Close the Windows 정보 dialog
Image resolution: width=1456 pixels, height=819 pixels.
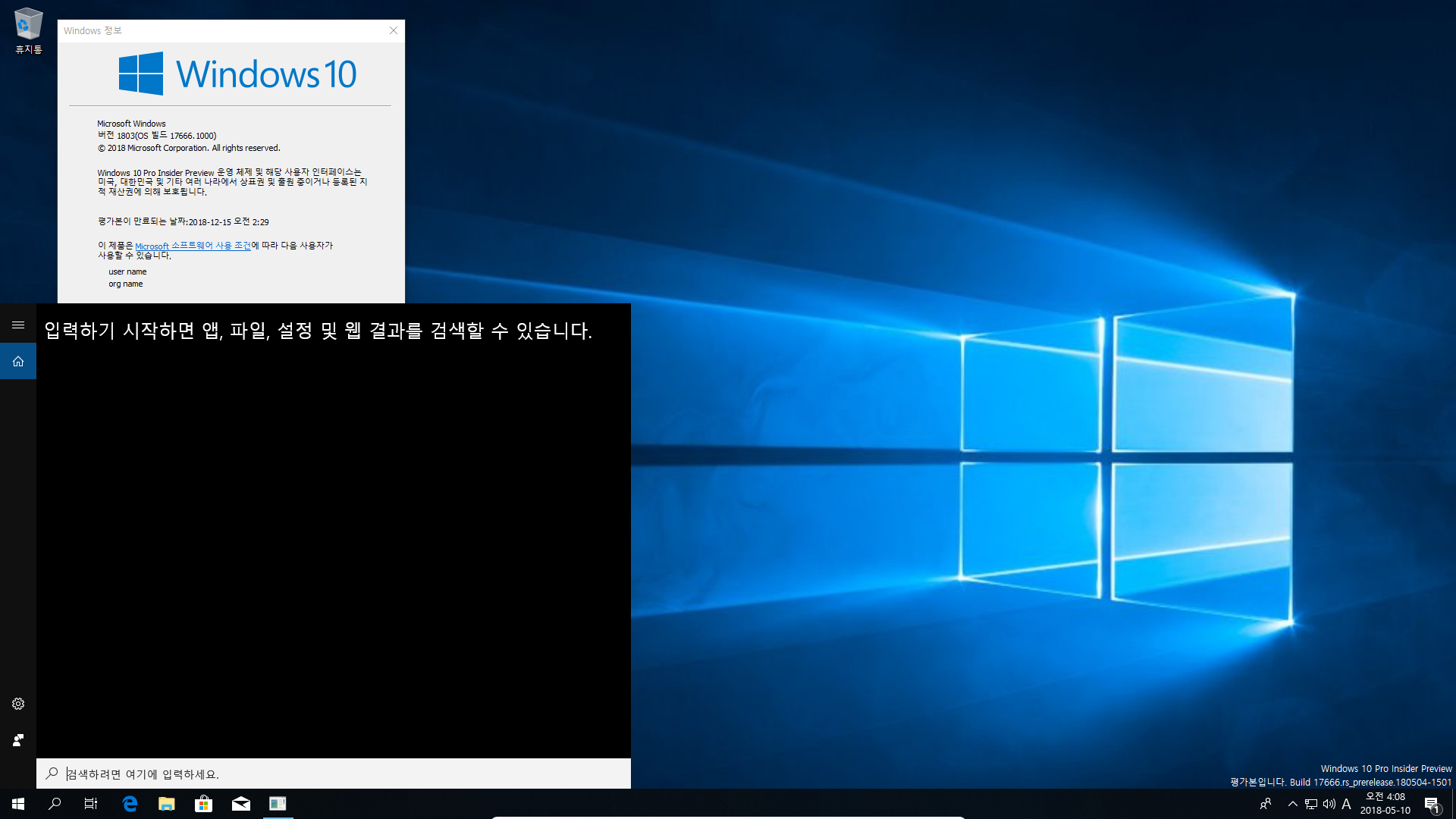pyautogui.click(x=394, y=30)
